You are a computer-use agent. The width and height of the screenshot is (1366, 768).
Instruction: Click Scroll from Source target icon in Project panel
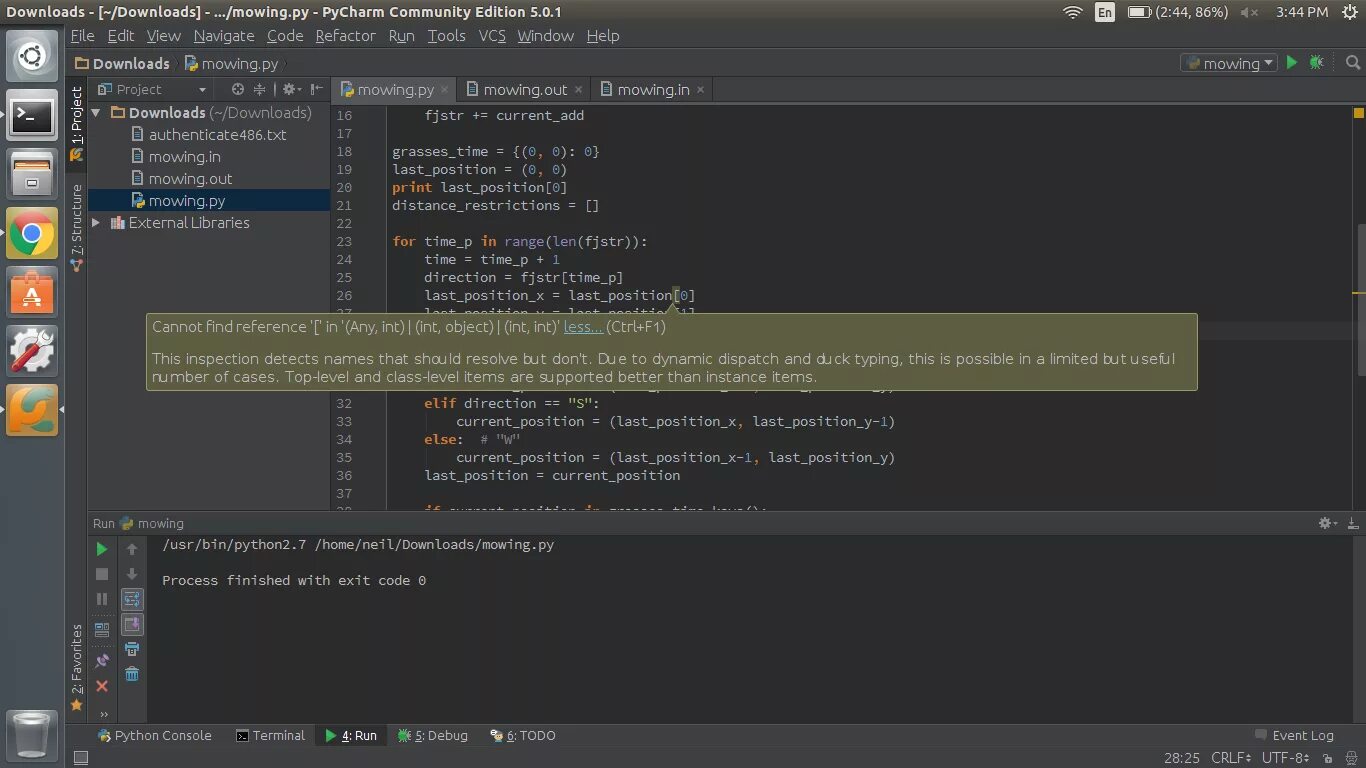238,89
